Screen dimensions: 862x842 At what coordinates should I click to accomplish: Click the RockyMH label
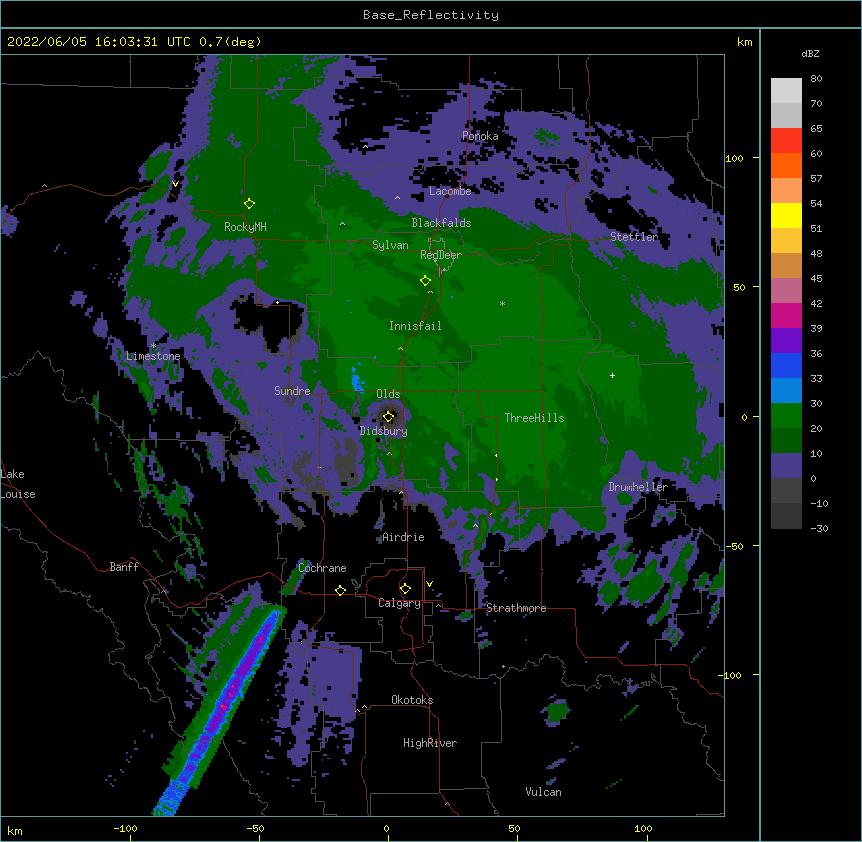(x=245, y=227)
